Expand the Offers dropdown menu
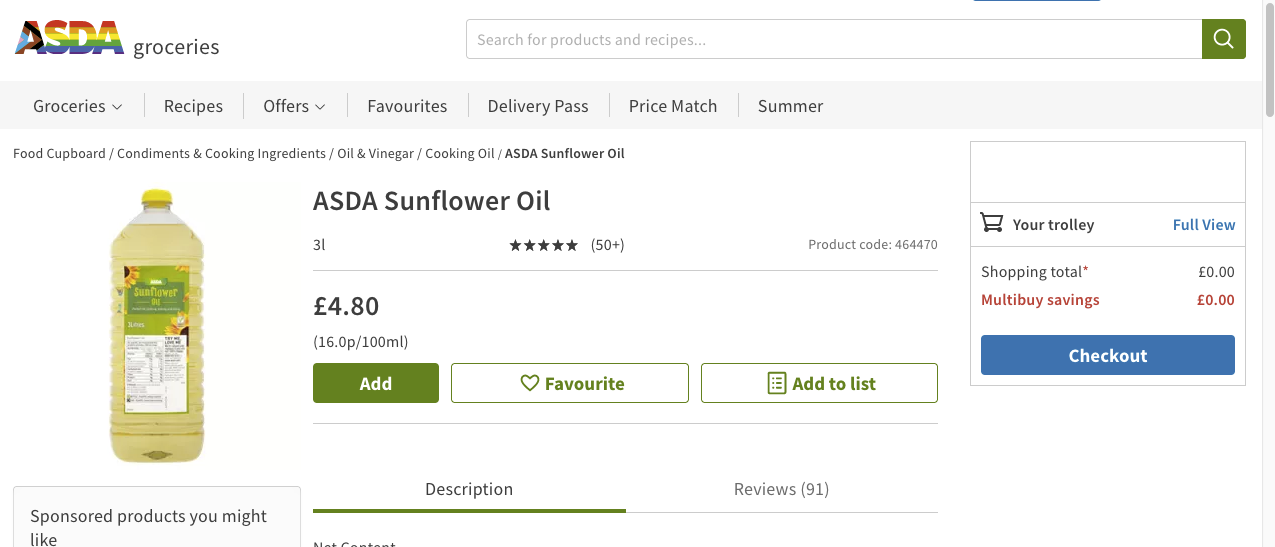Viewport: 1275px width, 547px height. pos(294,106)
